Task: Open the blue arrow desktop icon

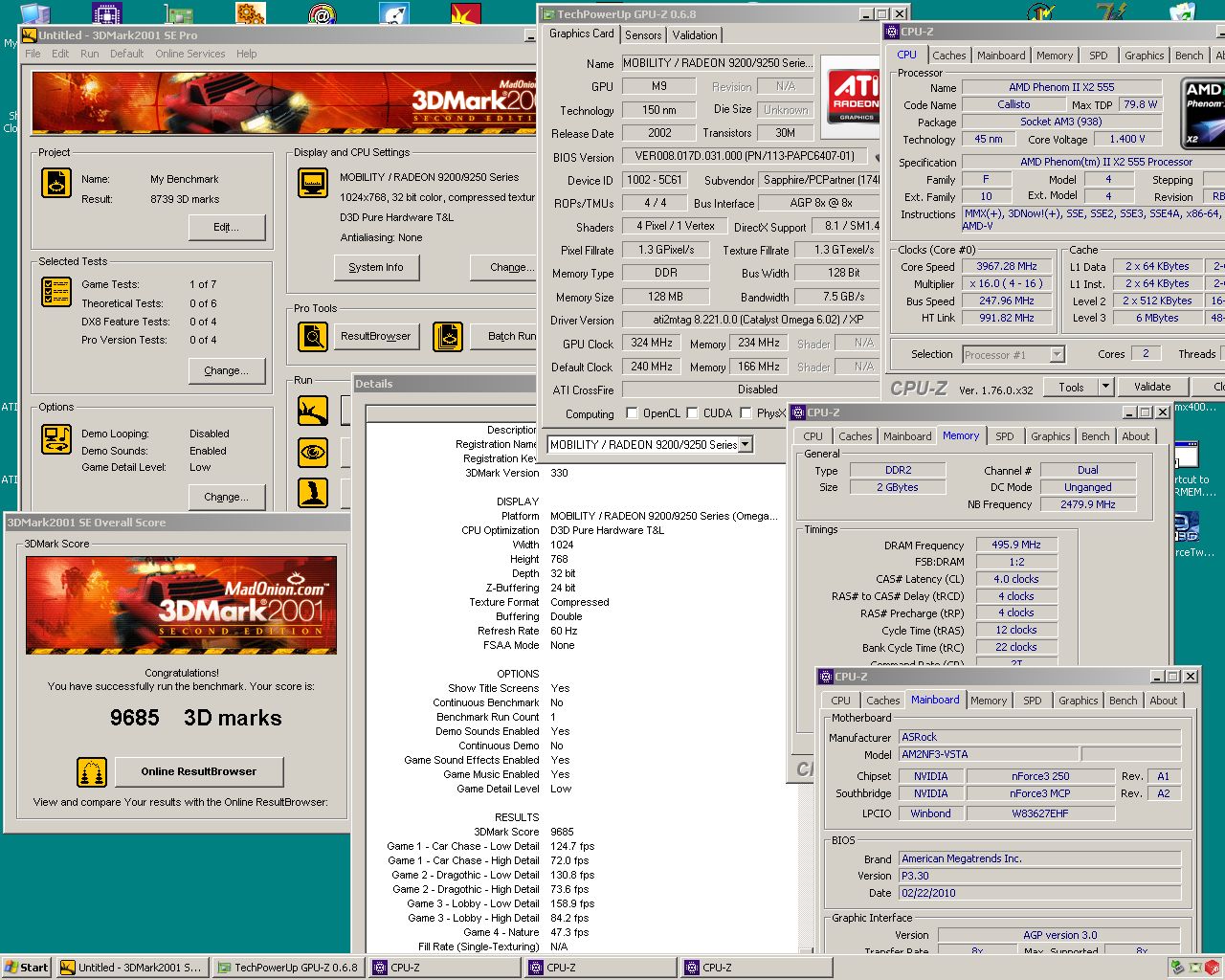Action: point(394,14)
